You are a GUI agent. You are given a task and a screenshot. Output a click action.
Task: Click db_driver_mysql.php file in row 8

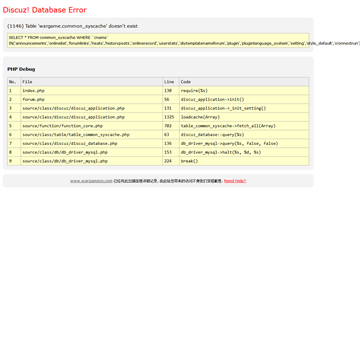(x=92, y=152)
